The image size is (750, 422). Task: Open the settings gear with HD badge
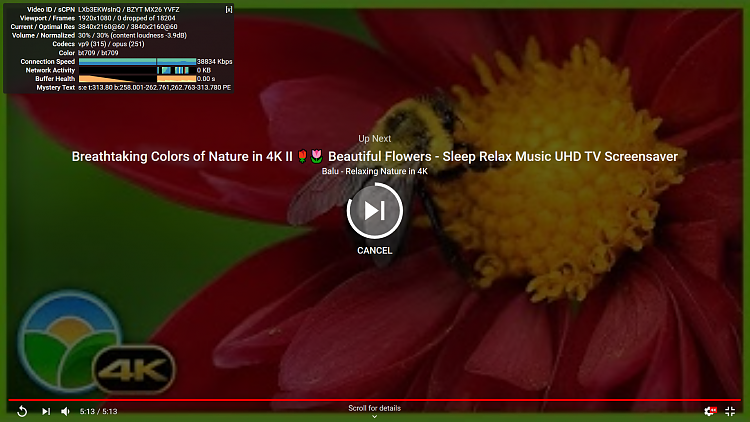pyautogui.click(x=710, y=411)
